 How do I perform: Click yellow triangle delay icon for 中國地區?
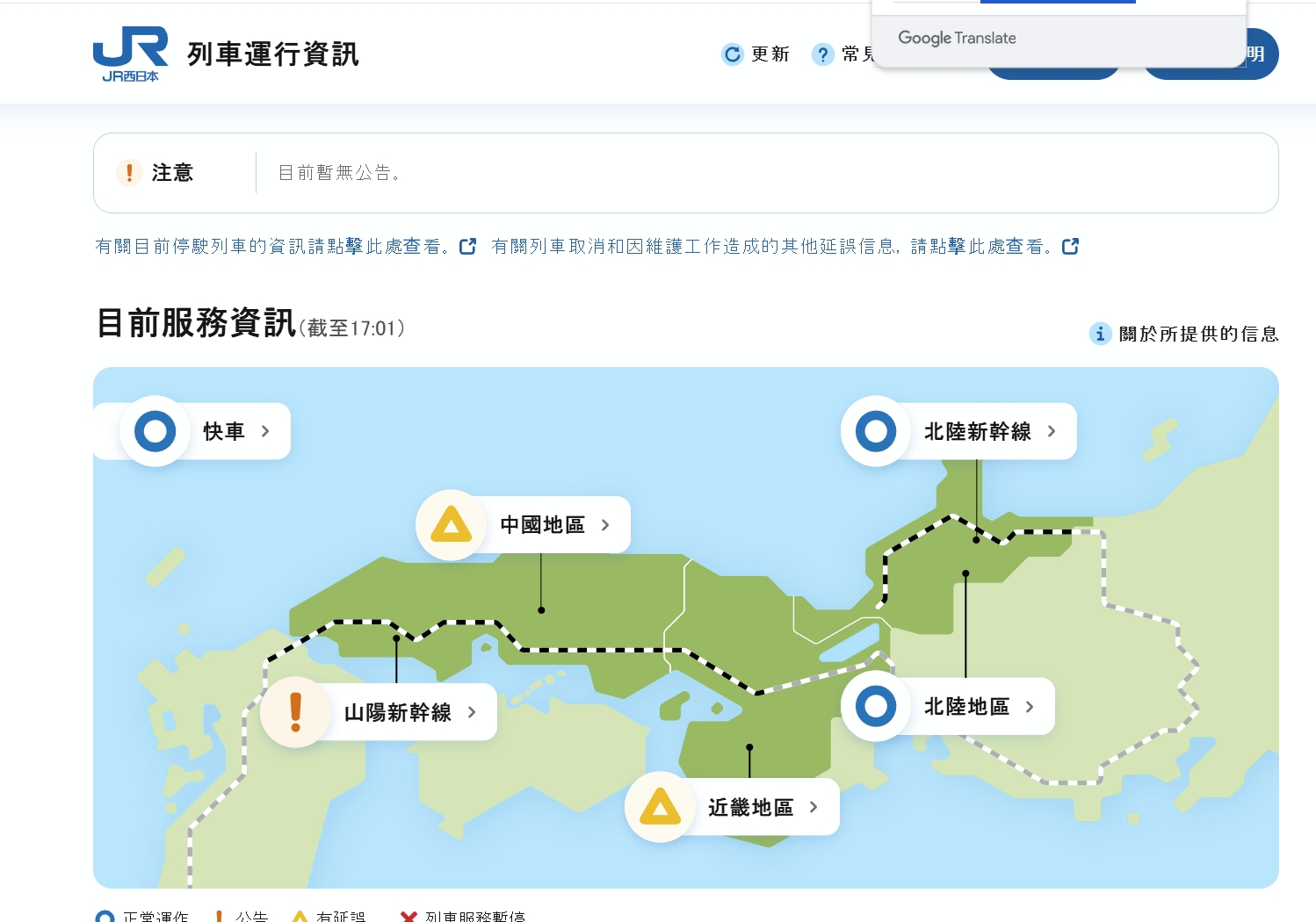click(x=452, y=524)
